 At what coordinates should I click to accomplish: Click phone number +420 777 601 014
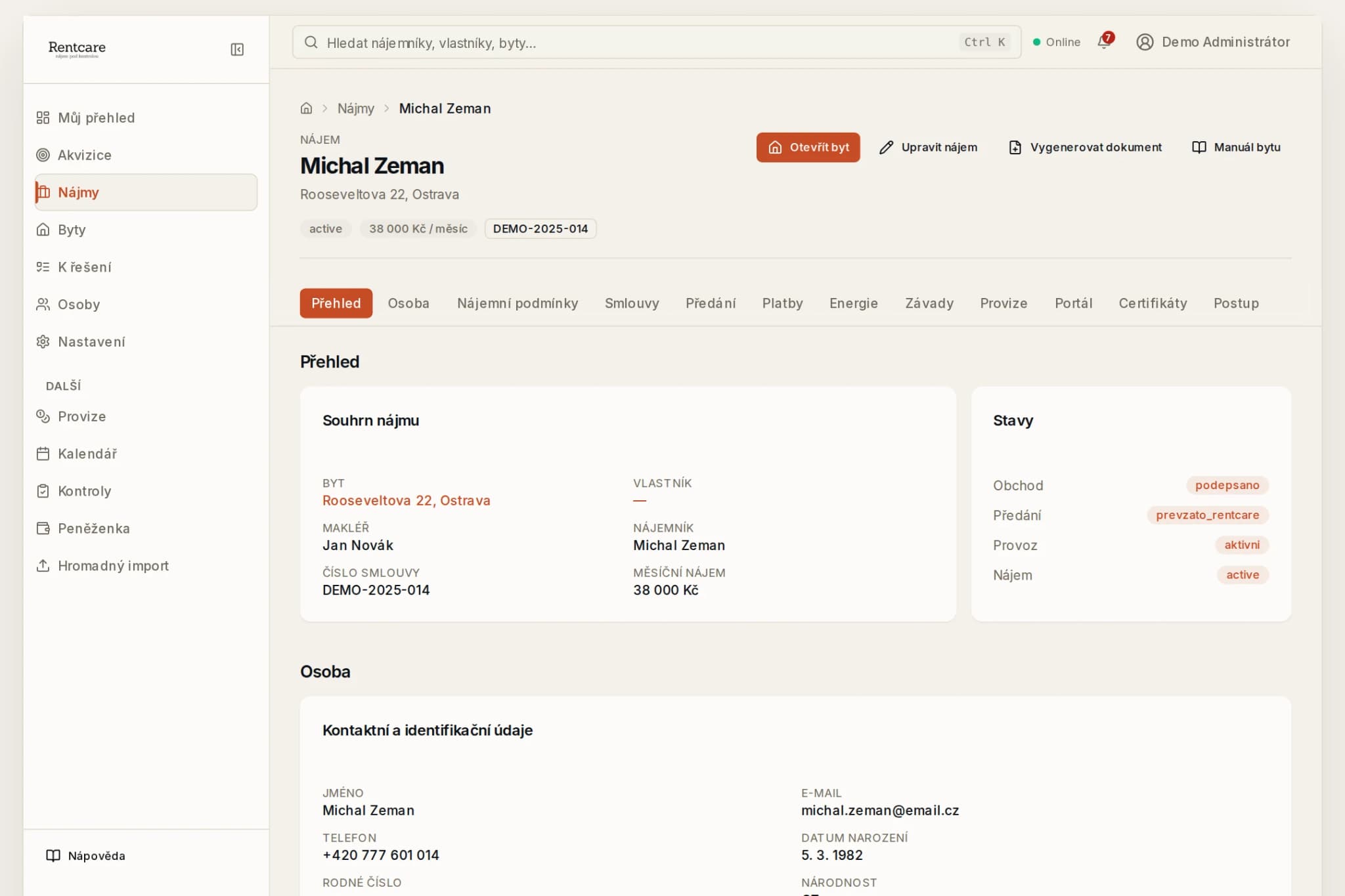pyautogui.click(x=381, y=855)
